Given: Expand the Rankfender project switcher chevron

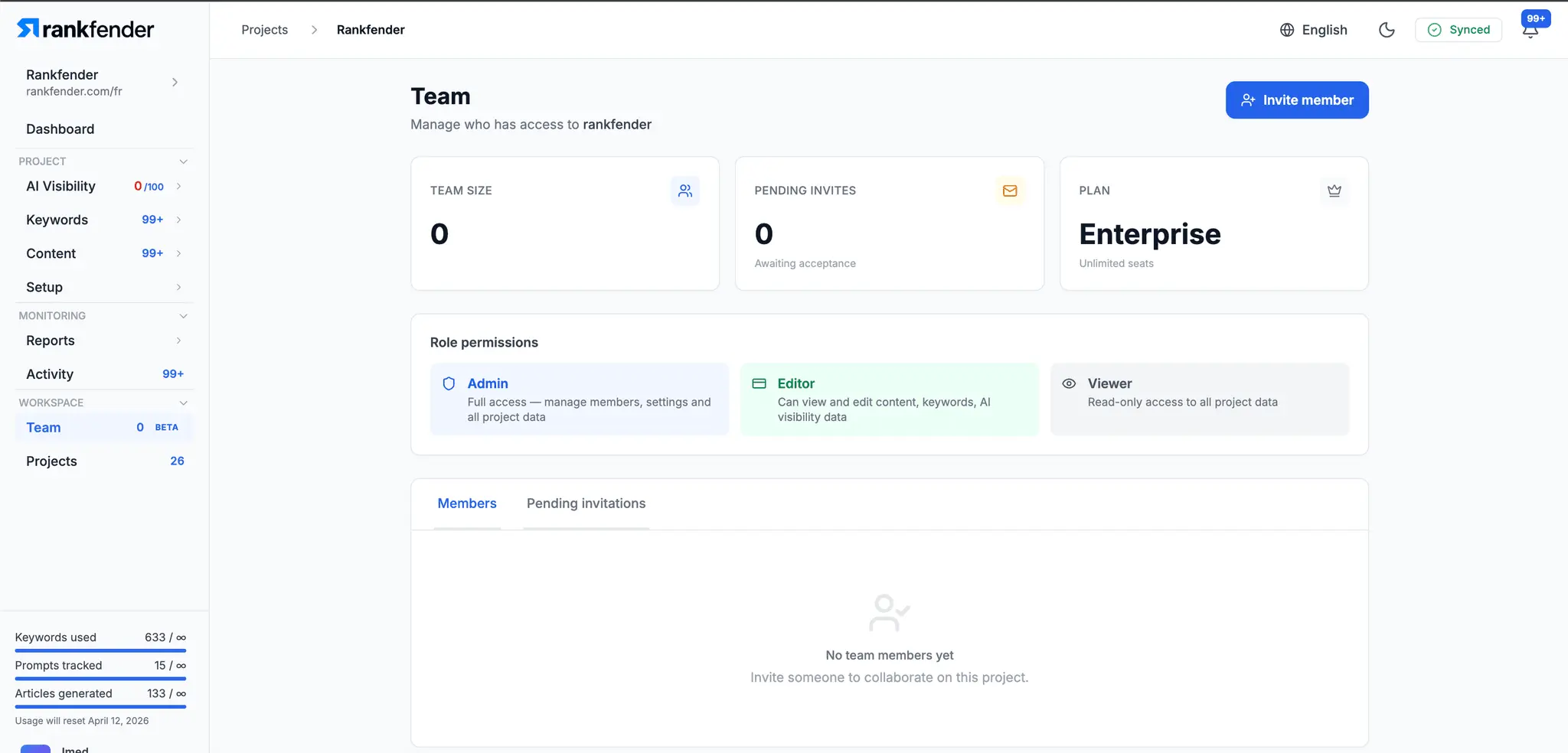Looking at the screenshot, I should pyautogui.click(x=175, y=82).
